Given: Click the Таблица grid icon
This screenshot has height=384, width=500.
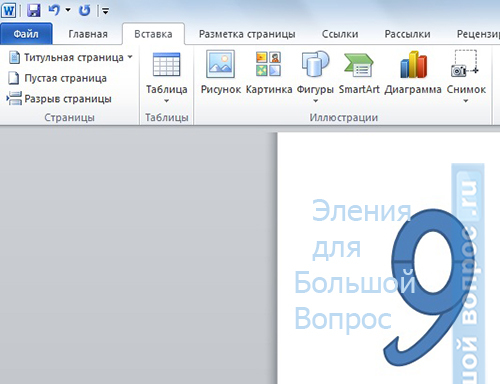Looking at the screenshot, I should tap(166, 64).
